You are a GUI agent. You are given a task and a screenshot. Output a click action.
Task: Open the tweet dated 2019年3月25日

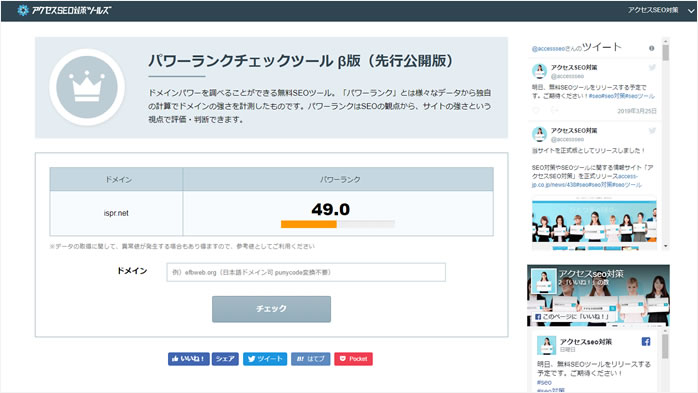pos(637,111)
